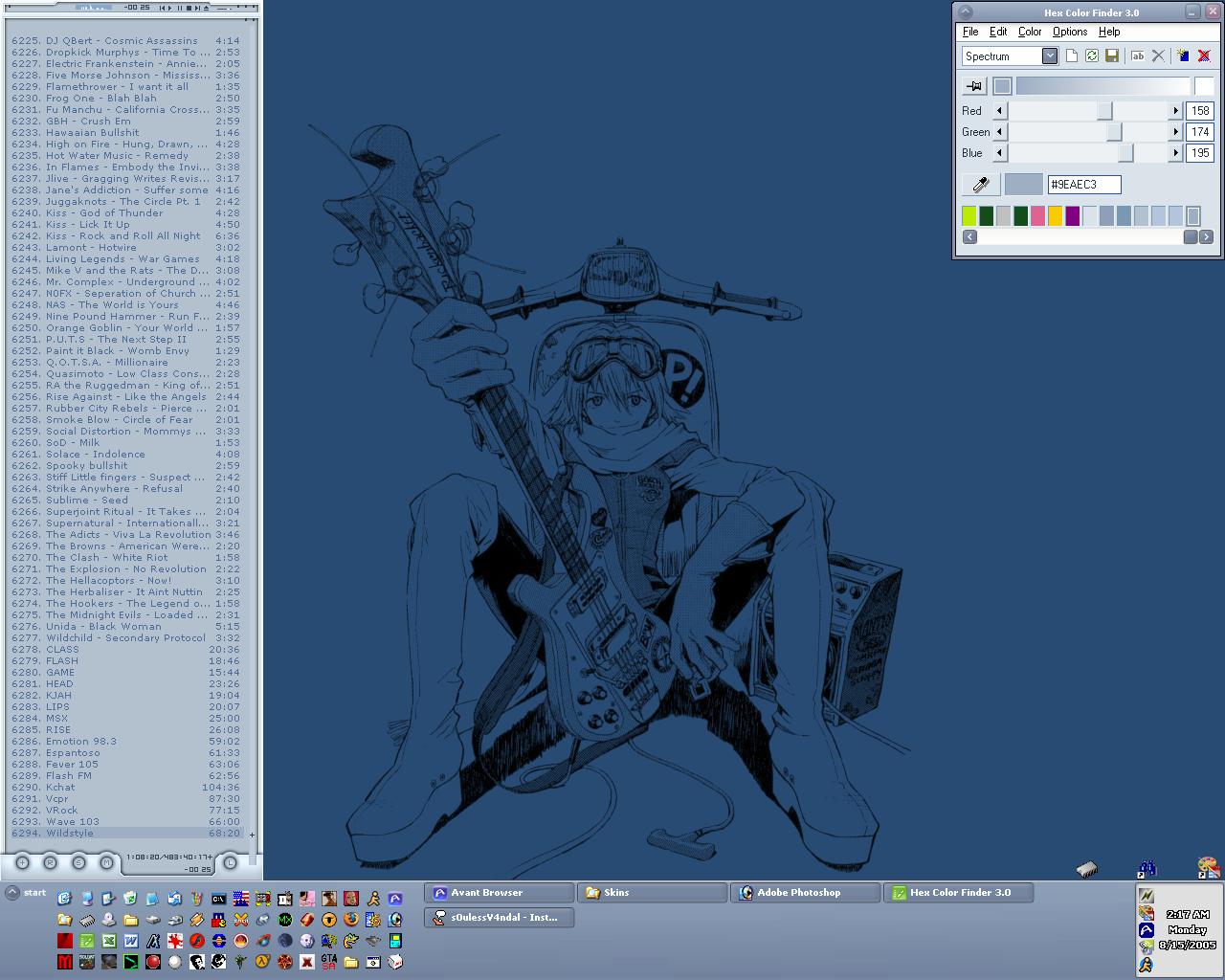Click the pause button in the player
The width and height of the screenshot is (1225, 980).
(180, 8)
